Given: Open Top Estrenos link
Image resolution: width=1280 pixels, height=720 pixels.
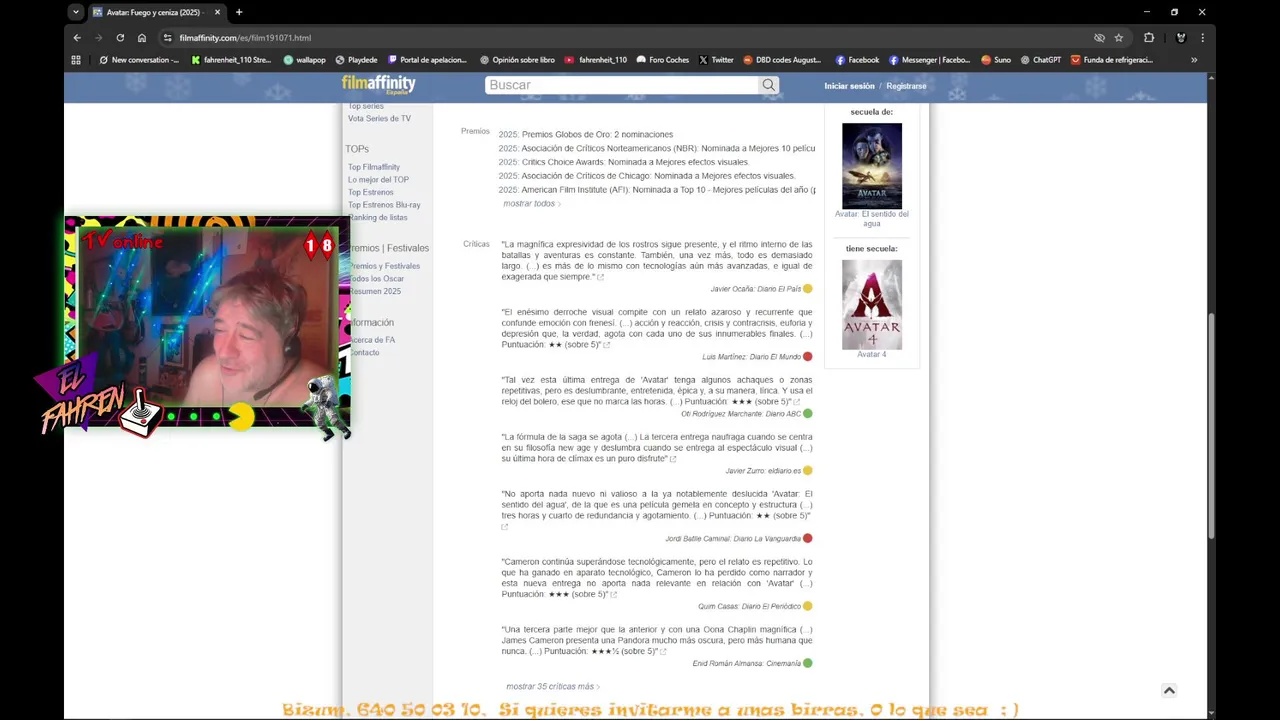Looking at the screenshot, I should click(371, 192).
